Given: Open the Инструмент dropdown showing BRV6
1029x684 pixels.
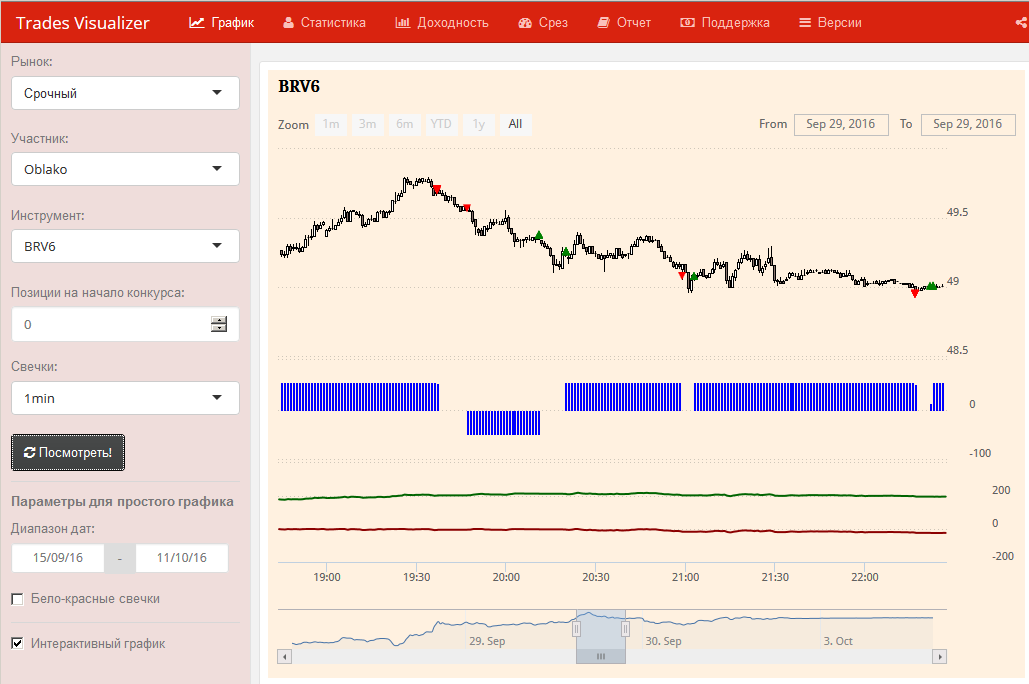Looking at the screenshot, I should point(125,246).
